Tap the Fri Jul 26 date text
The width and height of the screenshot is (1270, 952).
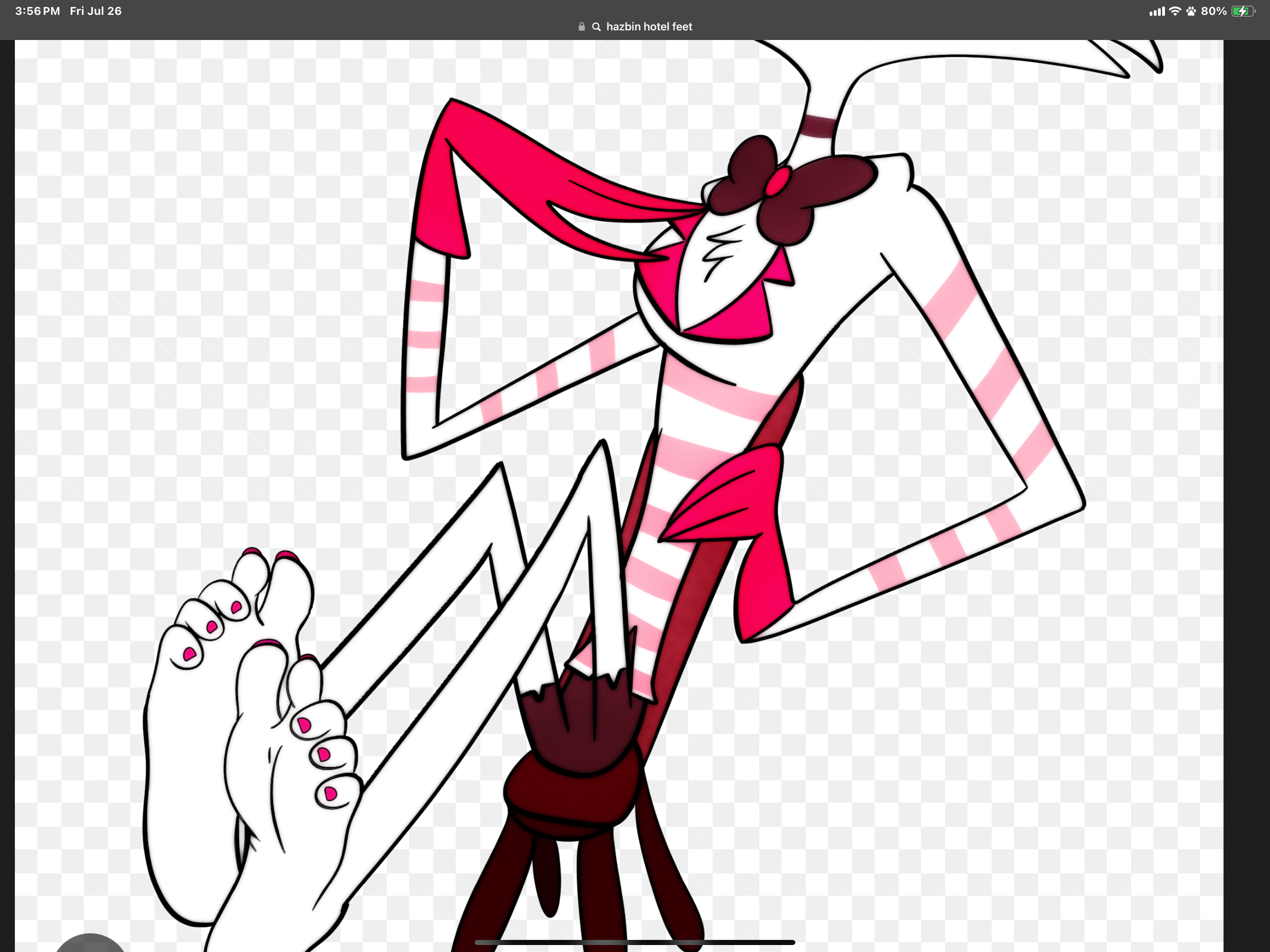click(95, 11)
